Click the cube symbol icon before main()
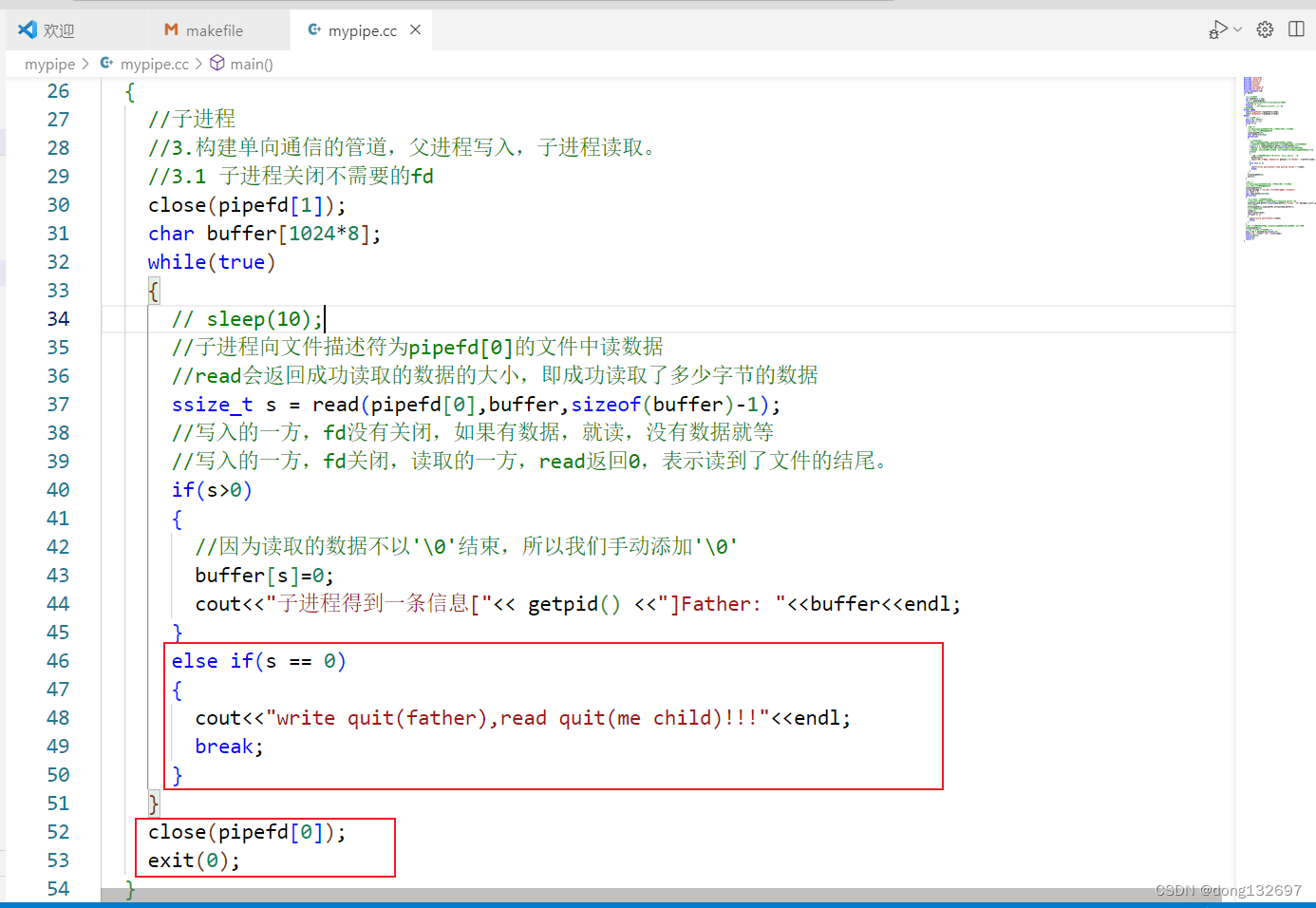The image size is (1316, 908). pos(217,63)
